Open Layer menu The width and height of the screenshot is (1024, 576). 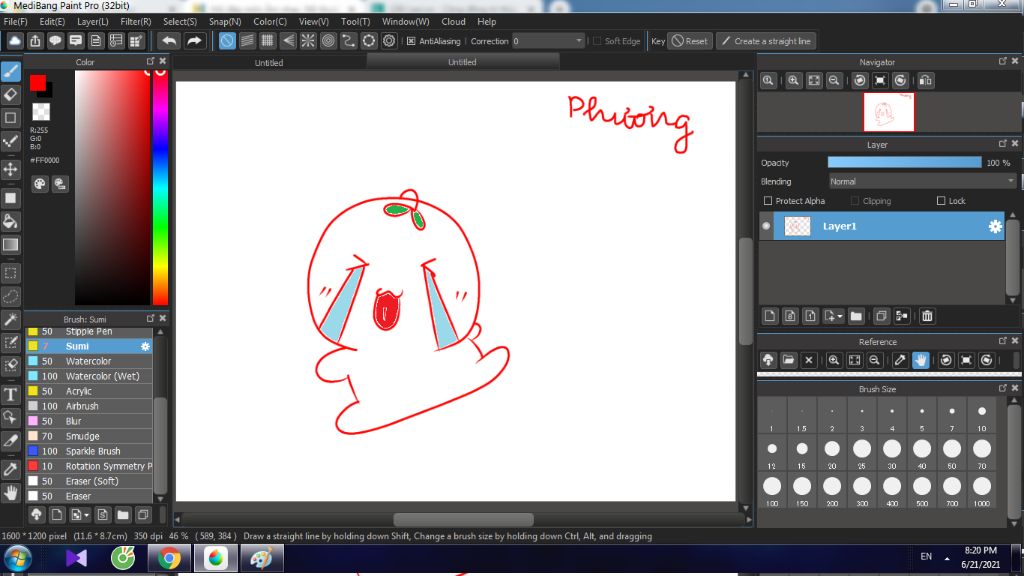[92, 22]
